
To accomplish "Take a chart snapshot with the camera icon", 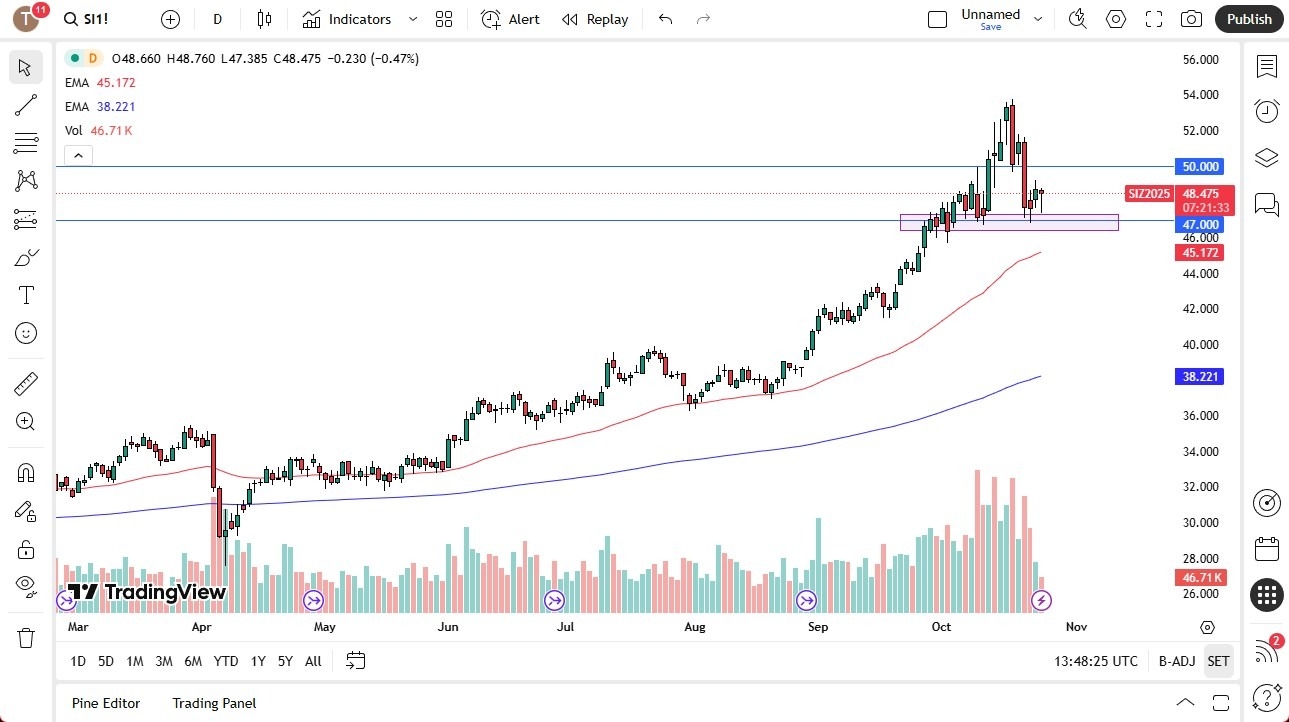I will tap(1192, 19).
